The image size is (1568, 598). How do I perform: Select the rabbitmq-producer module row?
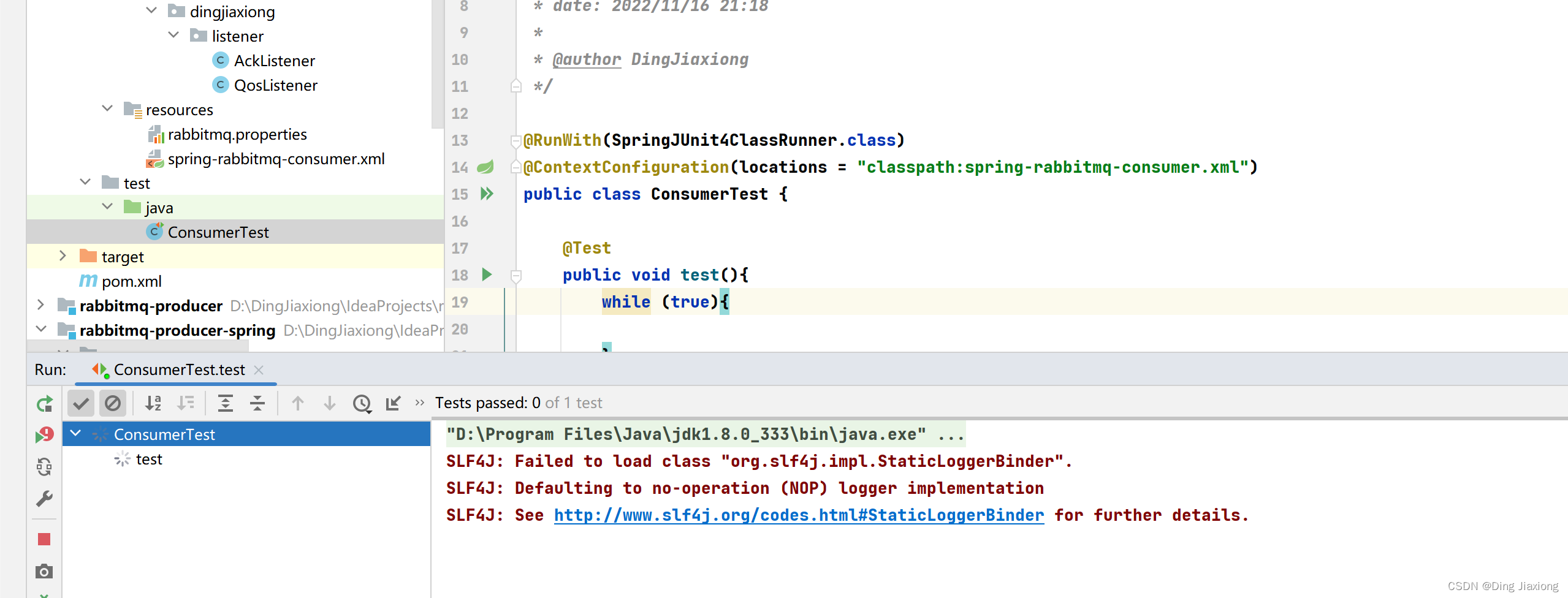point(235,305)
